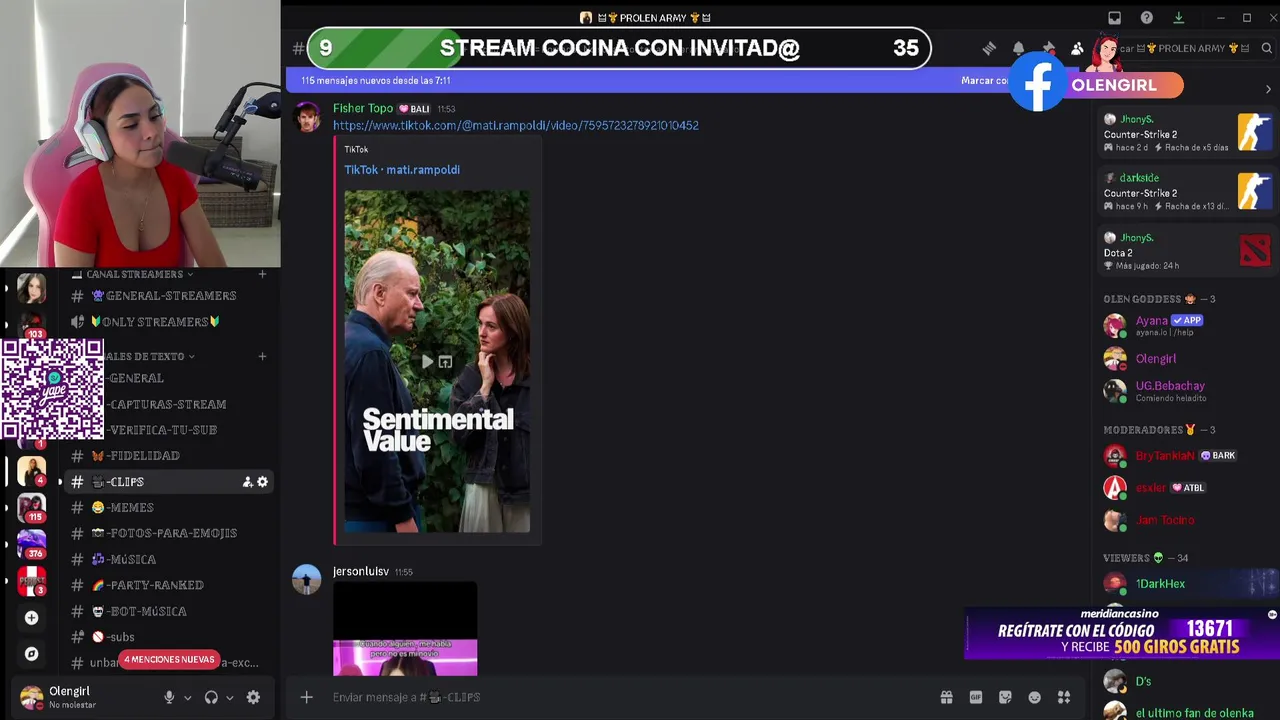Toggle channel notification bell
Viewport: 1280px width, 720px height.
point(1018,48)
